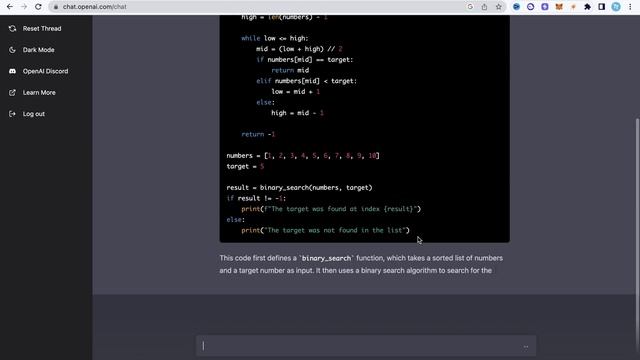This screenshot has height=360, width=640.
Task: View site info via lock icon
Action: pyautogui.click(x=56, y=7)
